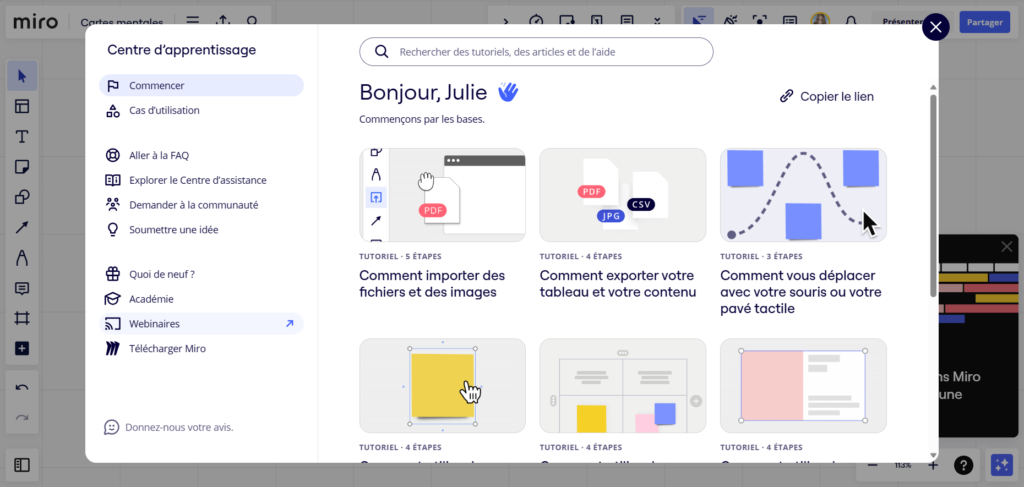Select the connection line arrow tool
This screenshot has height=487, width=1024.
click(x=22, y=227)
